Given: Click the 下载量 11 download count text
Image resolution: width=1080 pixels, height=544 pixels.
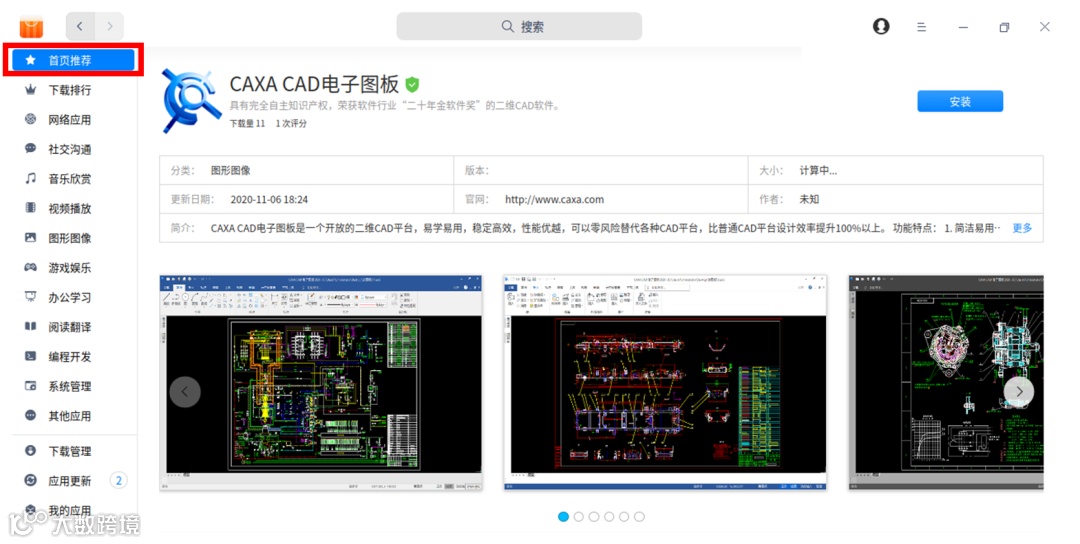Looking at the screenshot, I should [247, 123].
